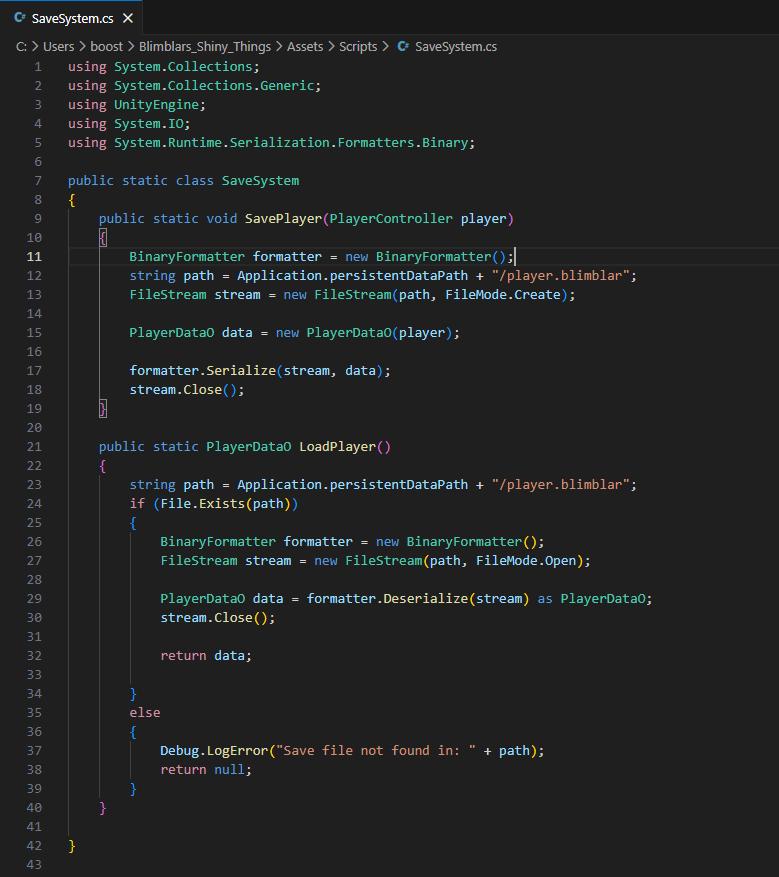
Task: Click the "Save file not found in: " string
Action: pos(376,751)
